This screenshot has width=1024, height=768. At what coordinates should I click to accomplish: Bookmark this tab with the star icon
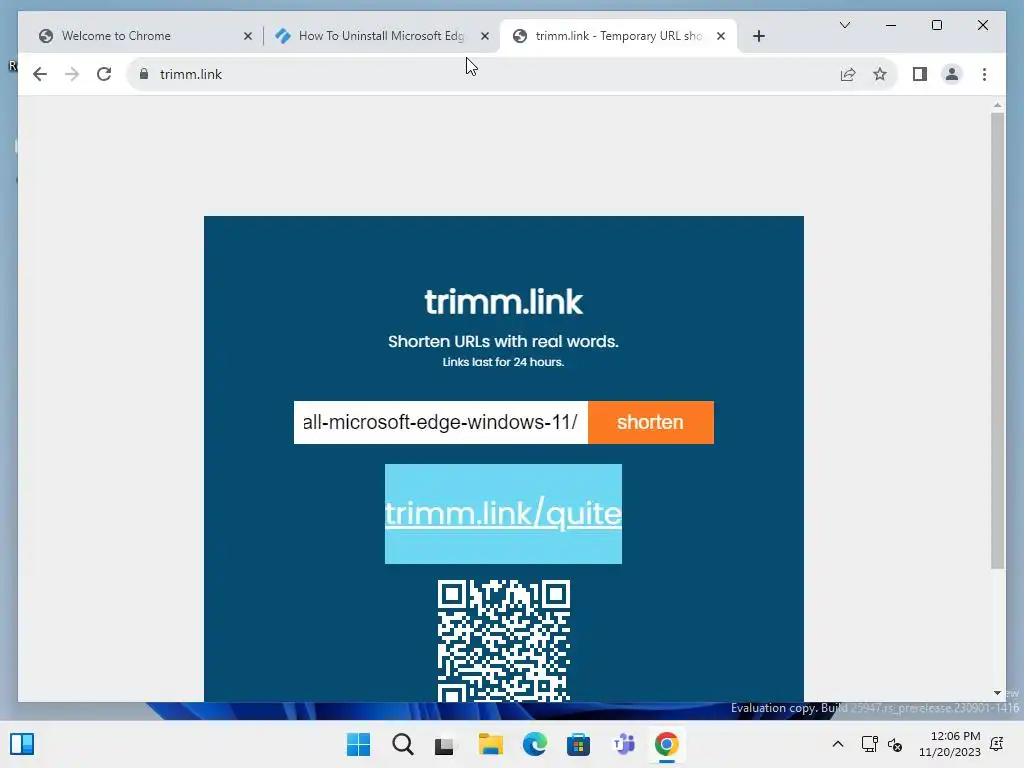click(x=880, y=74)
